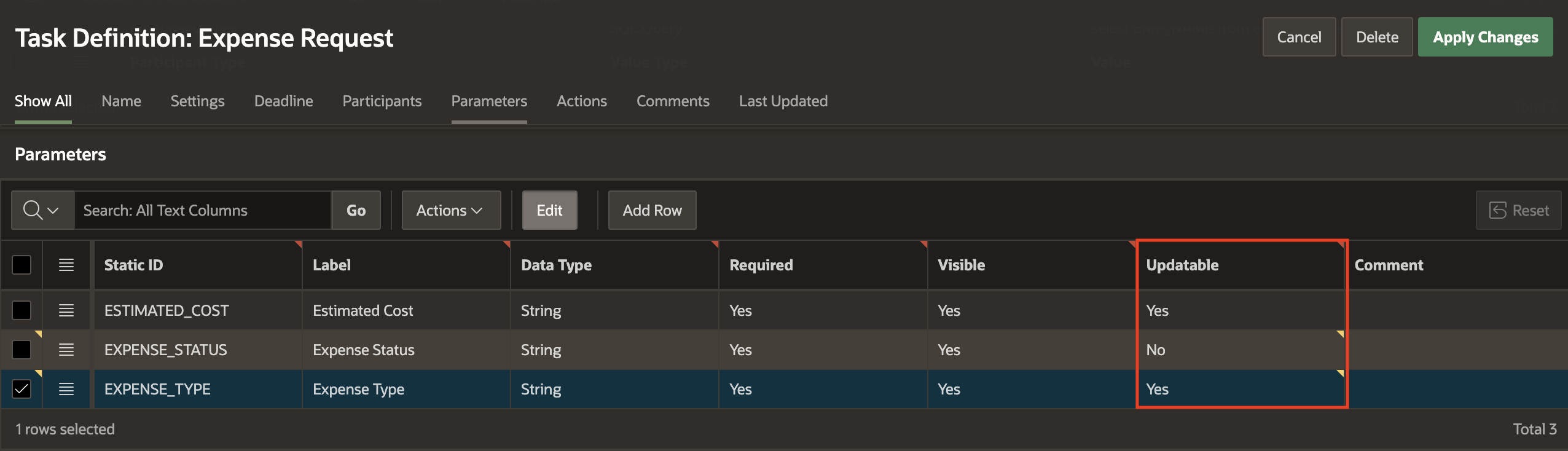Click the Reset button with undo icon
This screenshot has width=1568, height=451.
click(x=1518, y=210)
